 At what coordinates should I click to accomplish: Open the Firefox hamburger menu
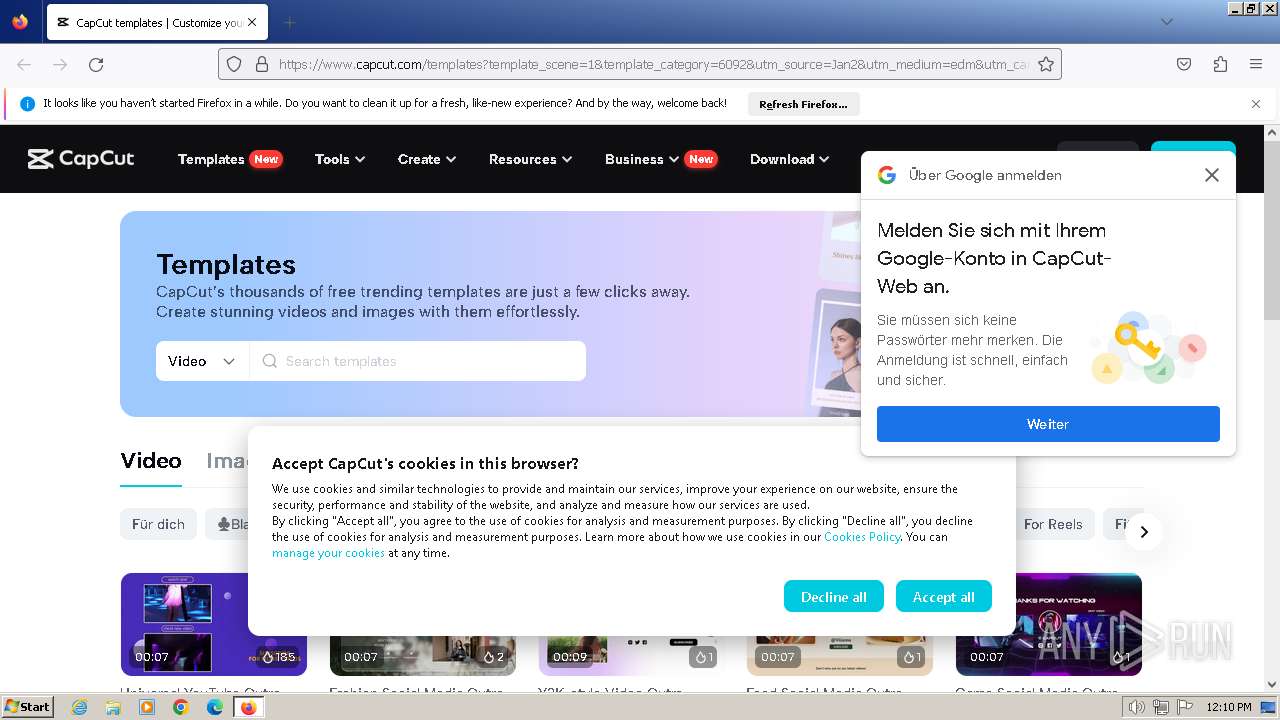coord(1256,64)
